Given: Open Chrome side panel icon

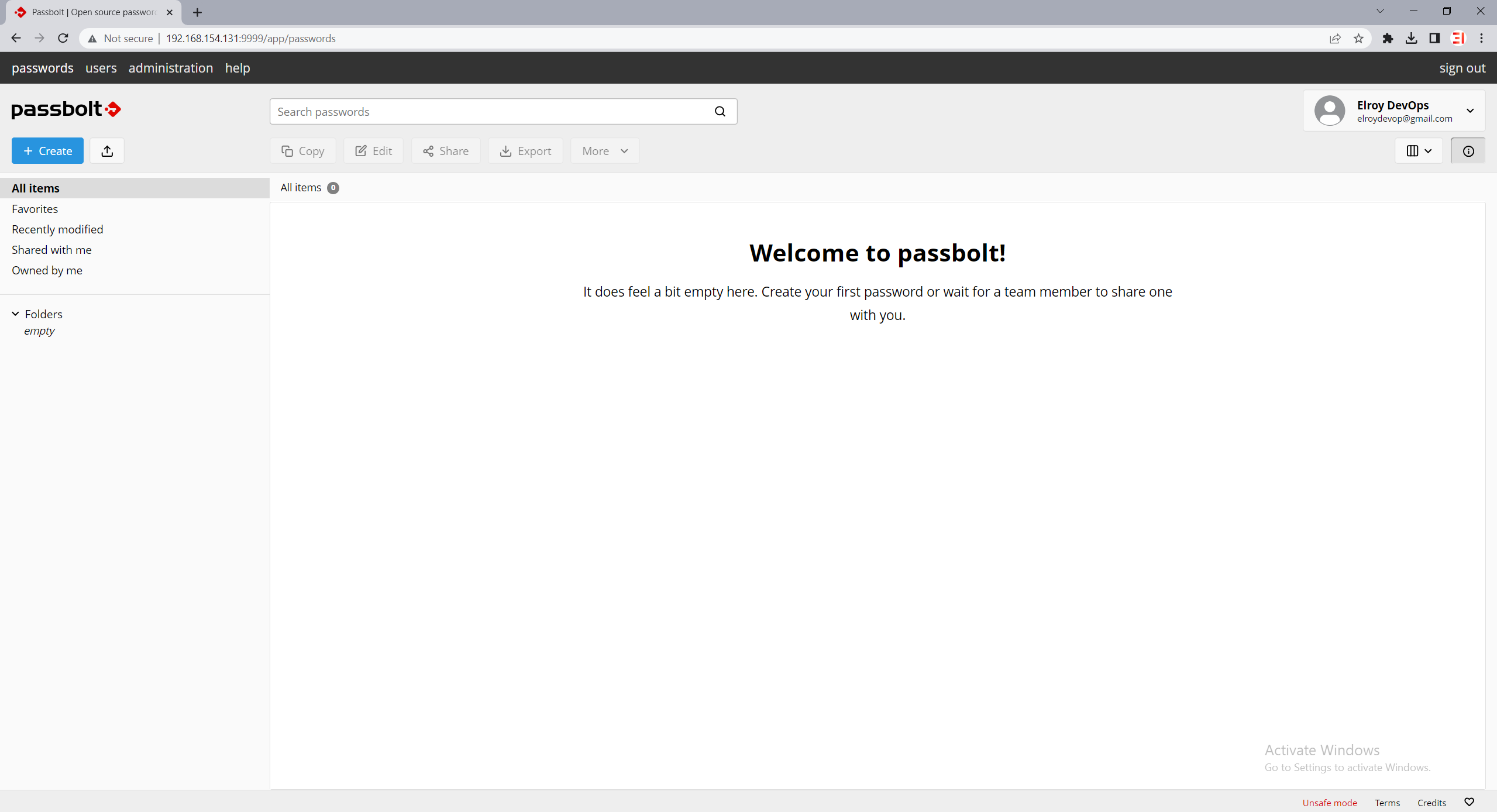Looking at the screenshot, I should click(1434, 39).
